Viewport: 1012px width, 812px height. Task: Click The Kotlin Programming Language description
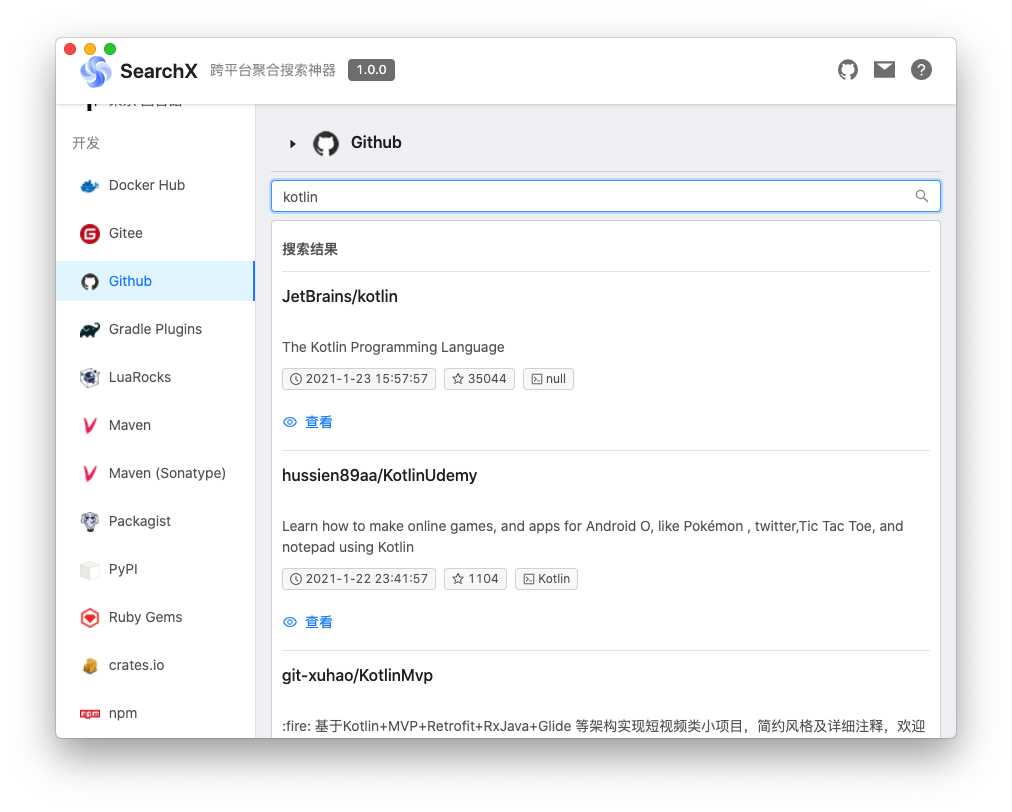(393, 347)
